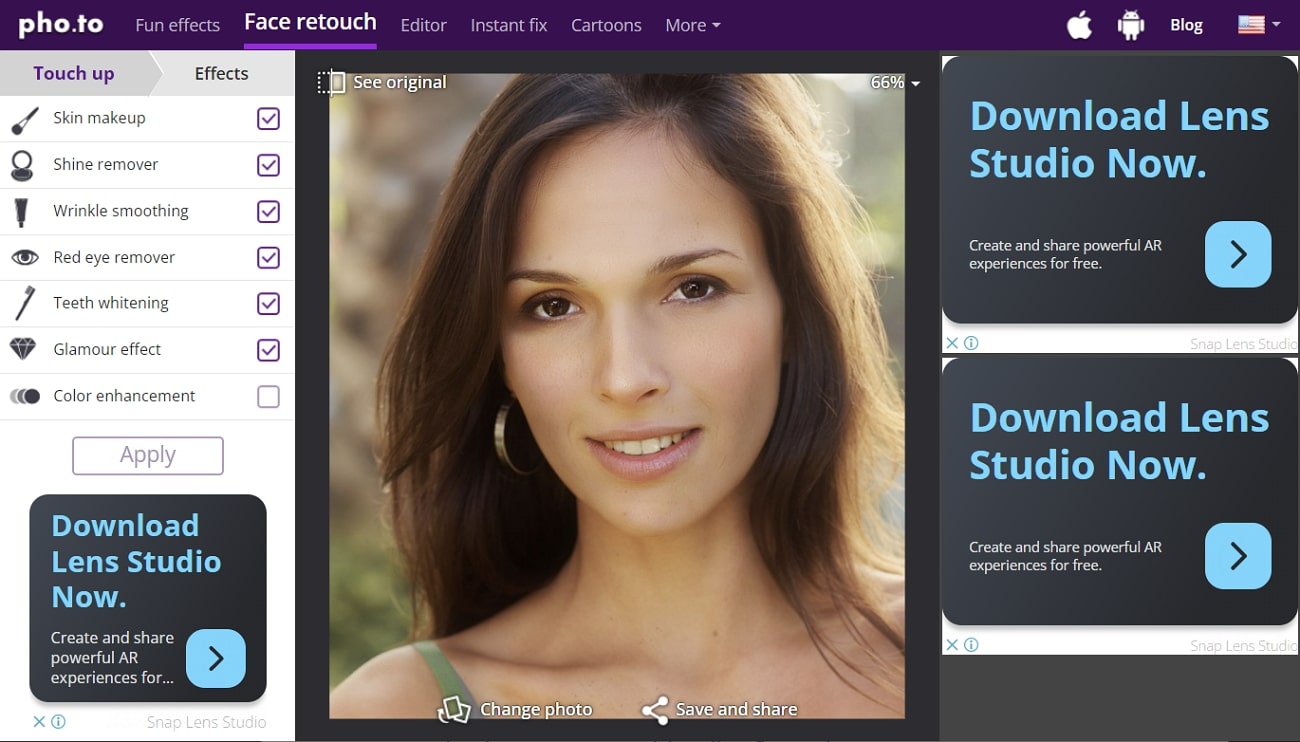1300x742 pixels.
Task: Open ad info on lower-right ad
Action: point(971,645)
